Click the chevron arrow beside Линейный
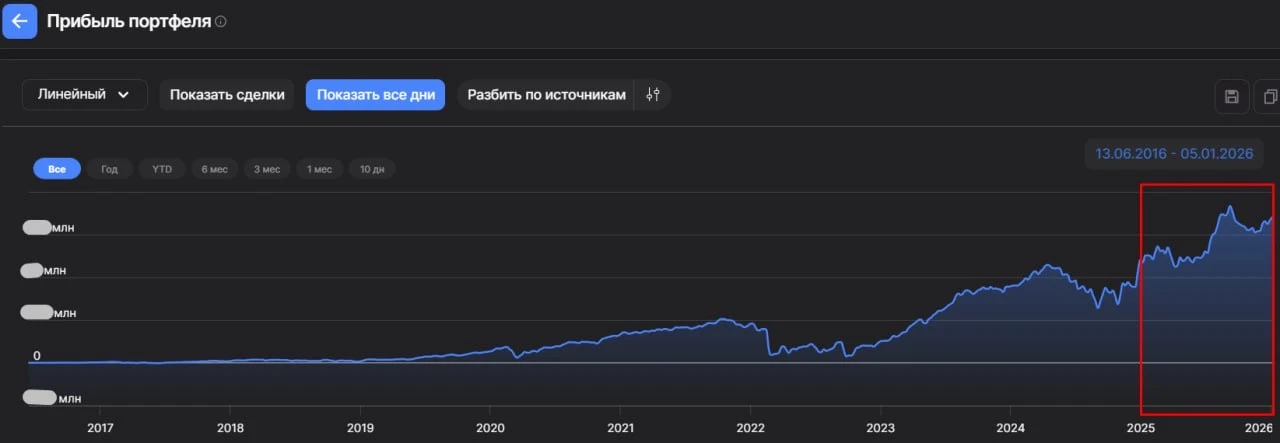This screenshot has height=443, width=1280. [124, 95]
